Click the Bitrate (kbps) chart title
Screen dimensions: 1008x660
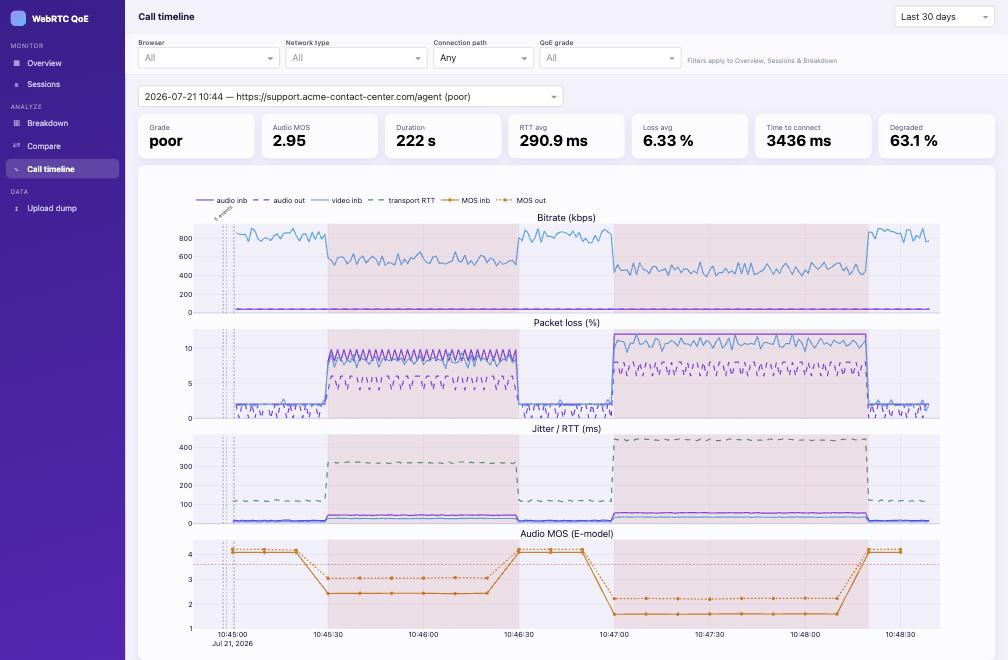(x=566, y=218)
